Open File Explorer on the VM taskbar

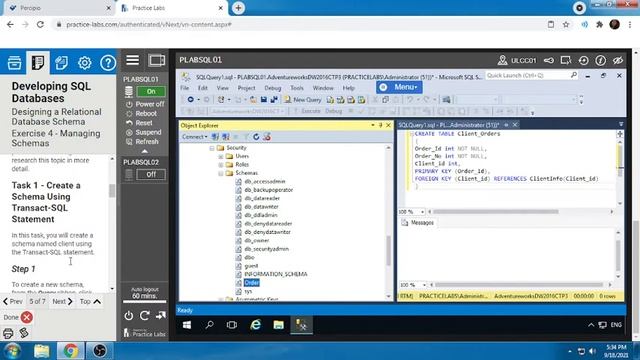[278, 325]
